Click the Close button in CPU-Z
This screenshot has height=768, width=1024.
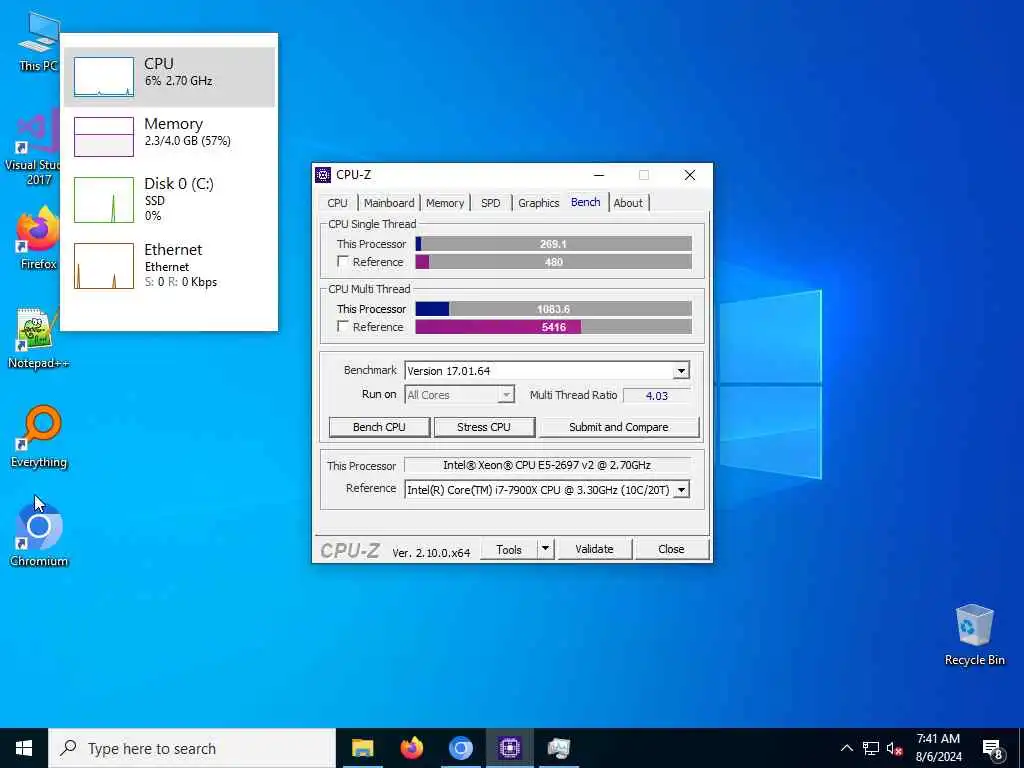671,549
